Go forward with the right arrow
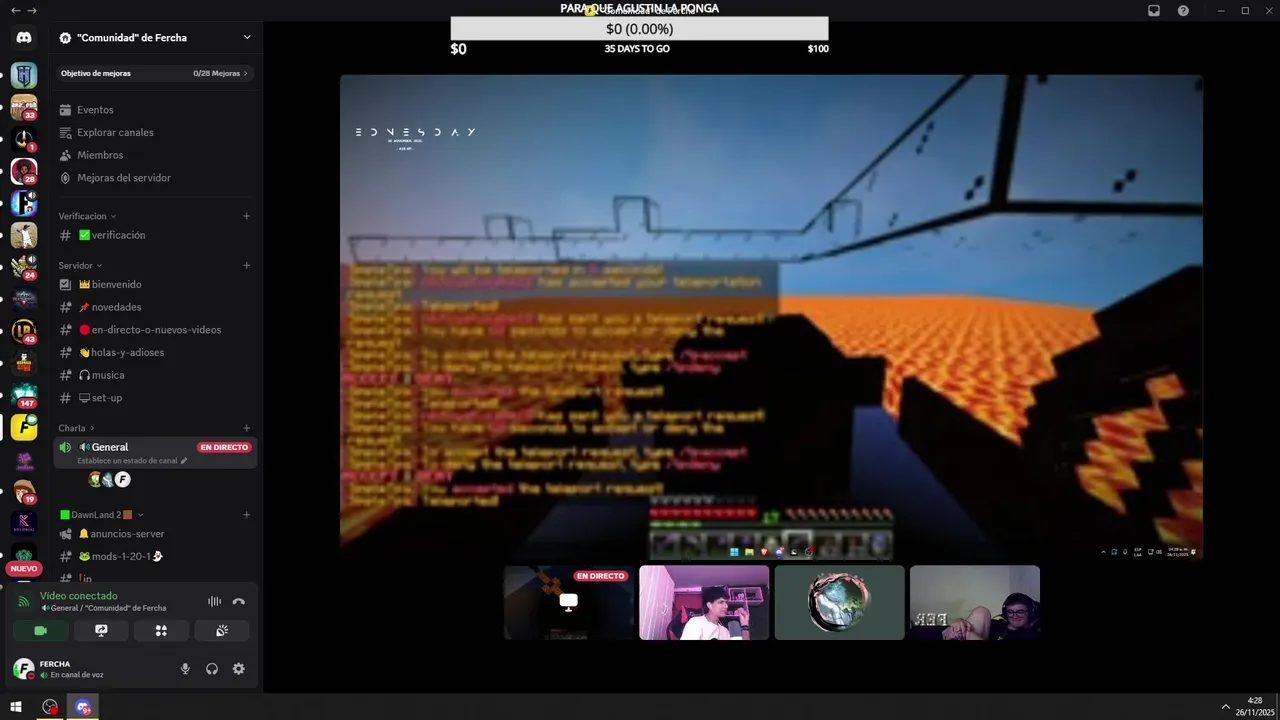This screenshot has height=720, width=1280. click(x=32, y=10)
